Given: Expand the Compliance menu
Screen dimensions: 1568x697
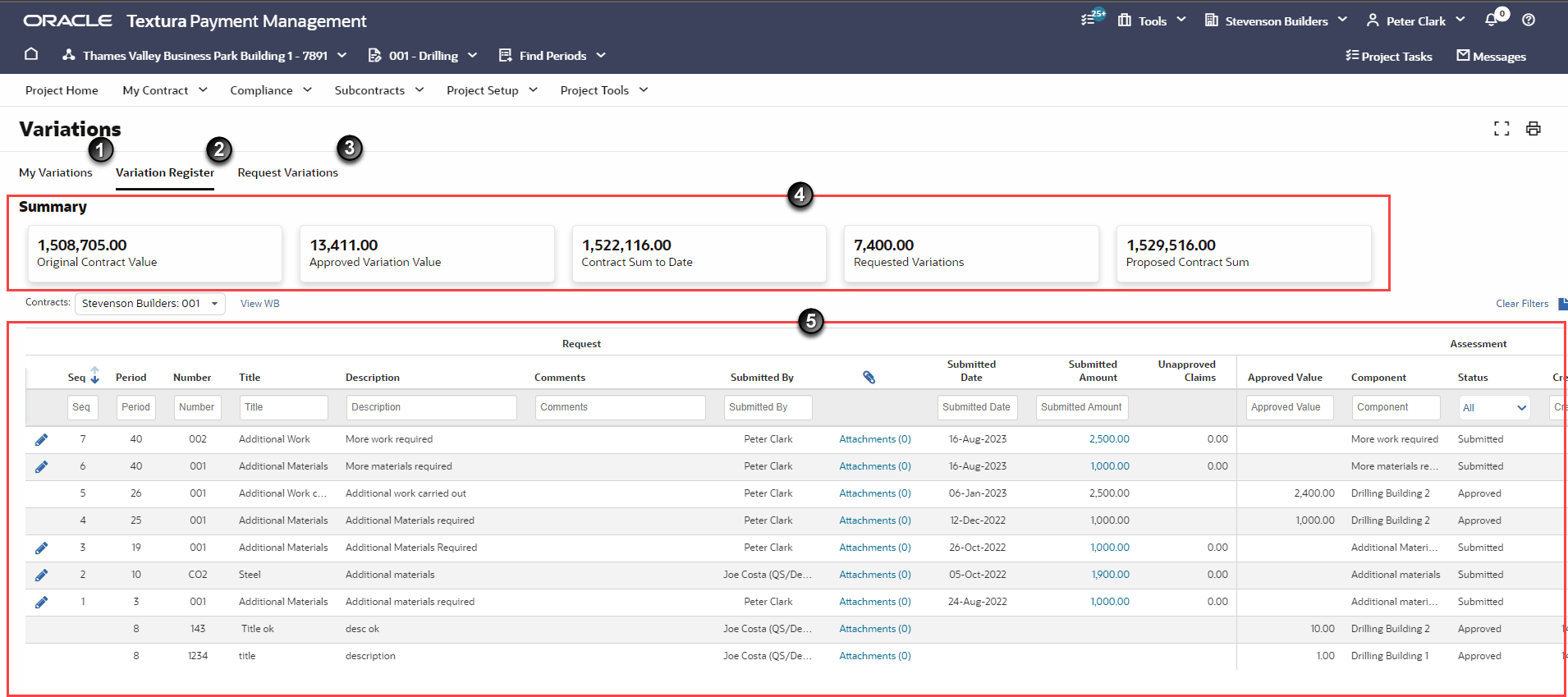Looking at the screenshot, I should pos(271,90).
